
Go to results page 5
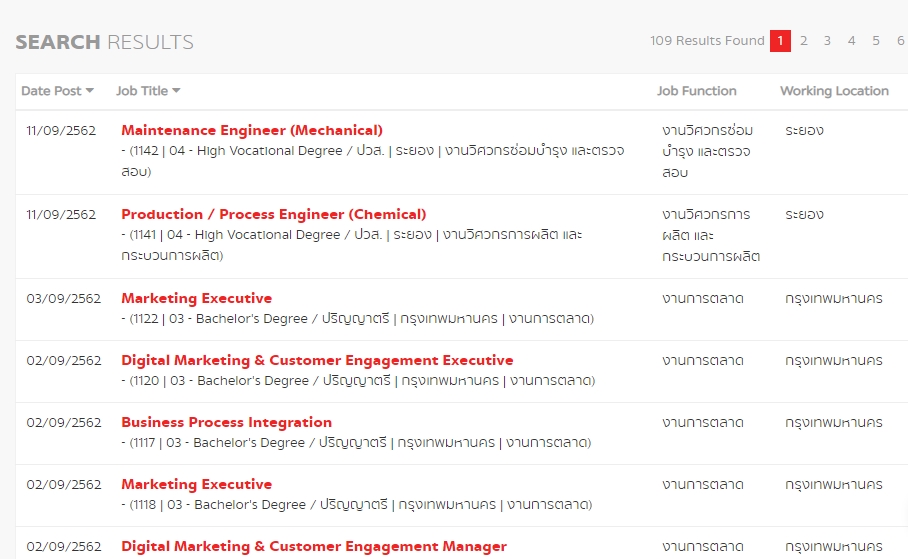876,41
